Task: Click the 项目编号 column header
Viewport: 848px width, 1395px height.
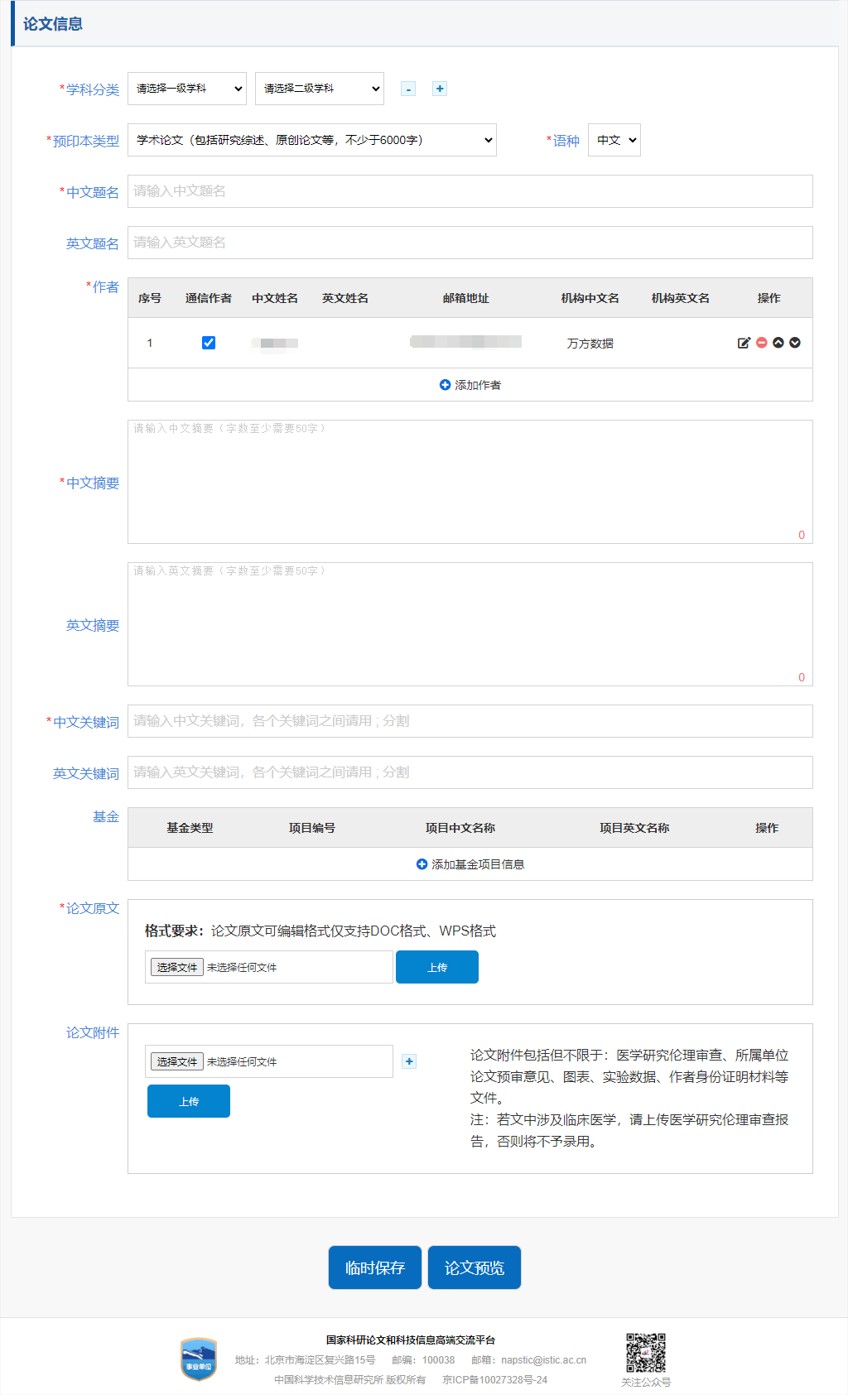Action: [312, 828]
